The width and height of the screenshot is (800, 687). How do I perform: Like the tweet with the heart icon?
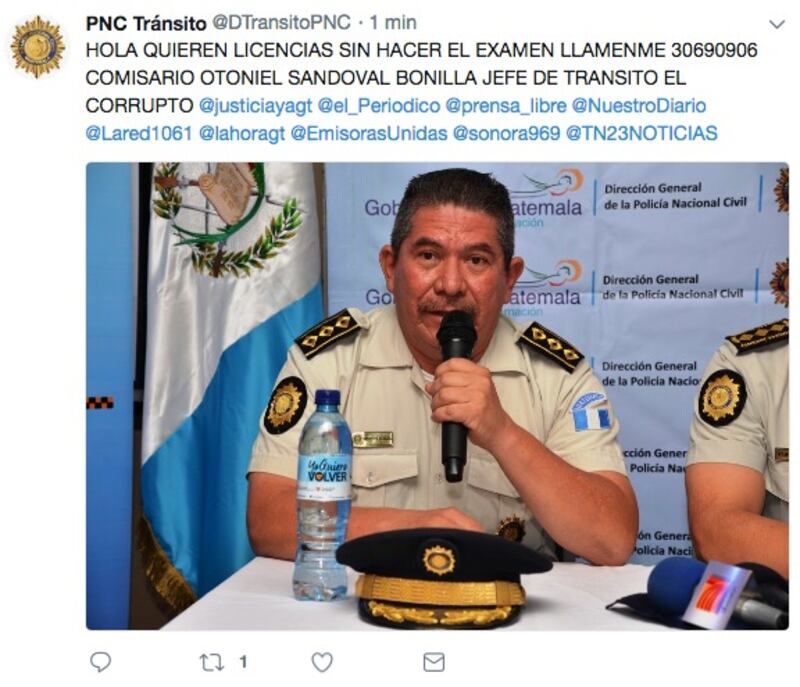click(322, 663)
